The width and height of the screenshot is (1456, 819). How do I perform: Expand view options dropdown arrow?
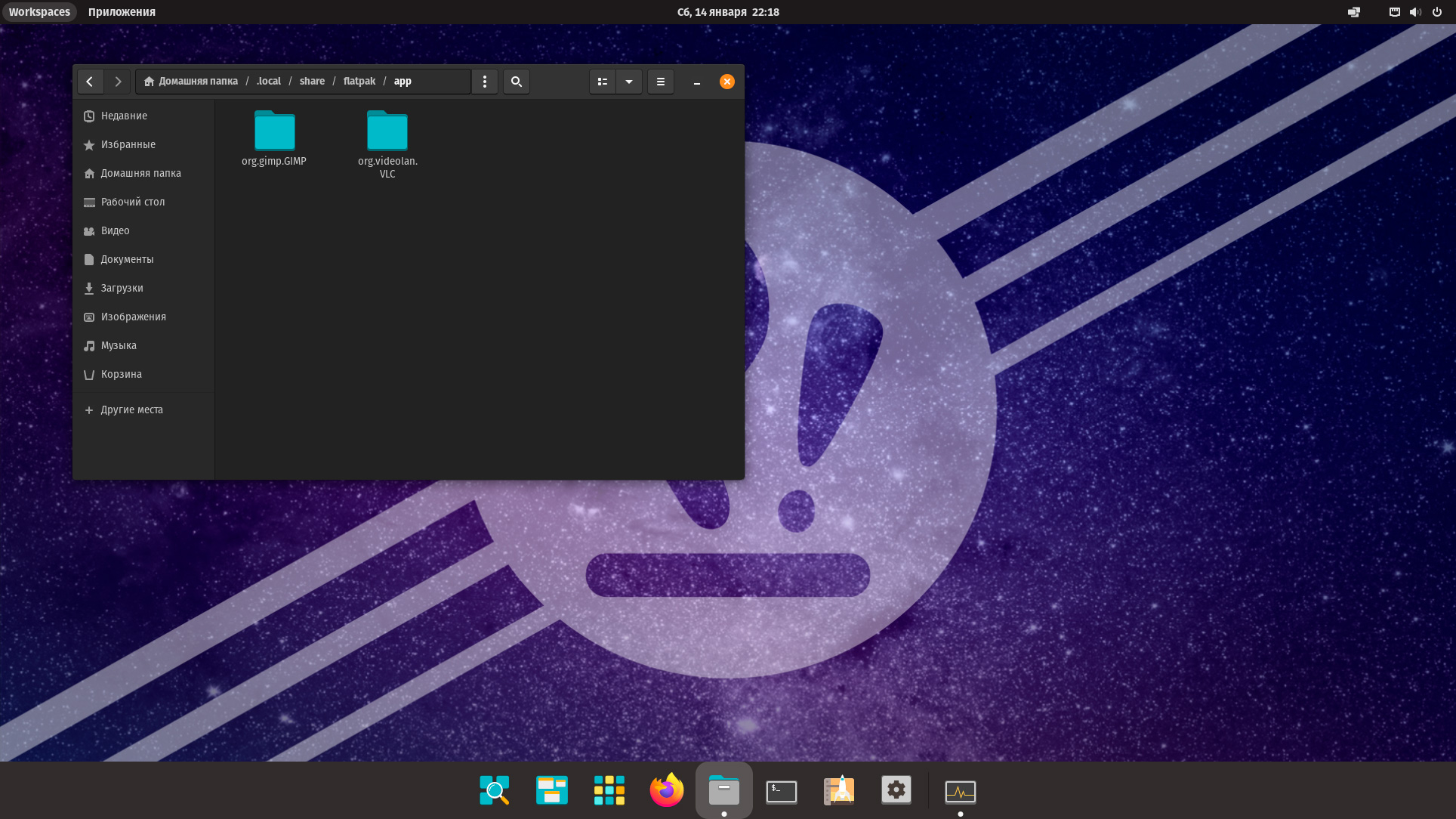pyautogui.click(x=629, y=82)
